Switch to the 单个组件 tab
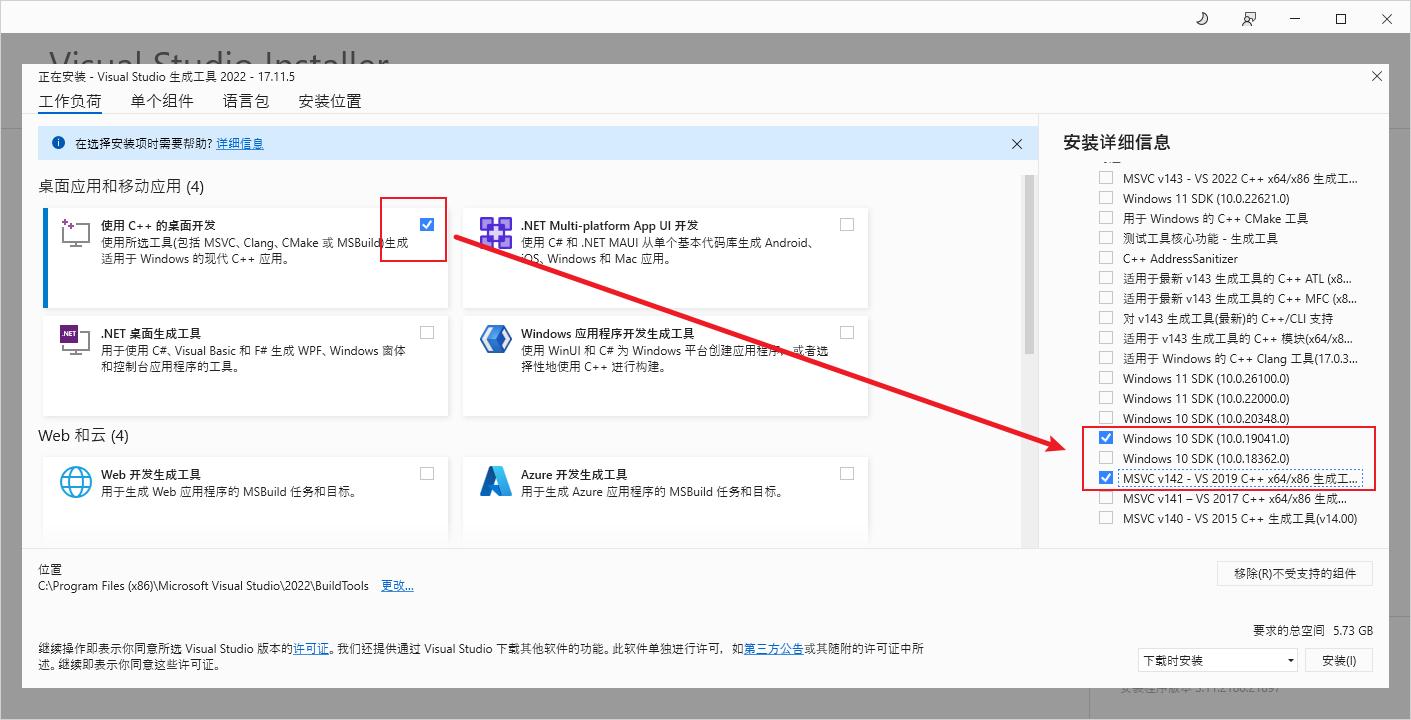 coord(161,101)
